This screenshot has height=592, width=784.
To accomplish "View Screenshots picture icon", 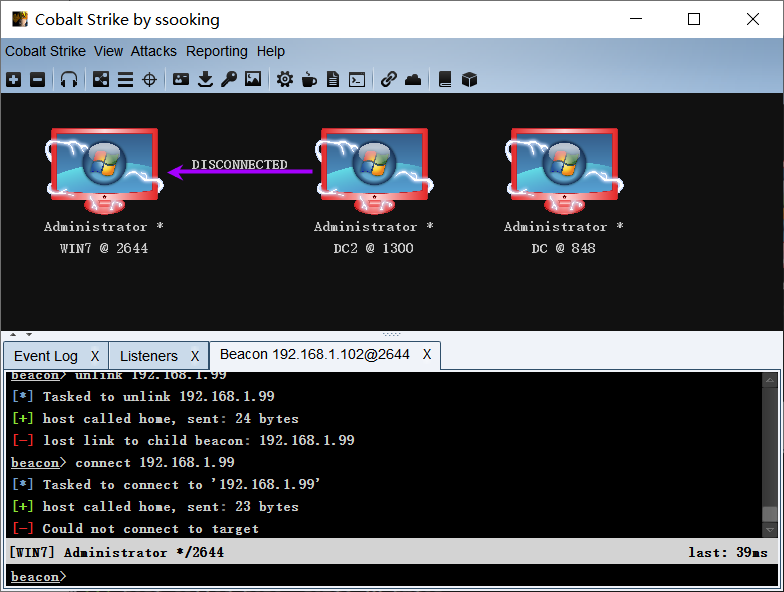I will pos(253,79).
